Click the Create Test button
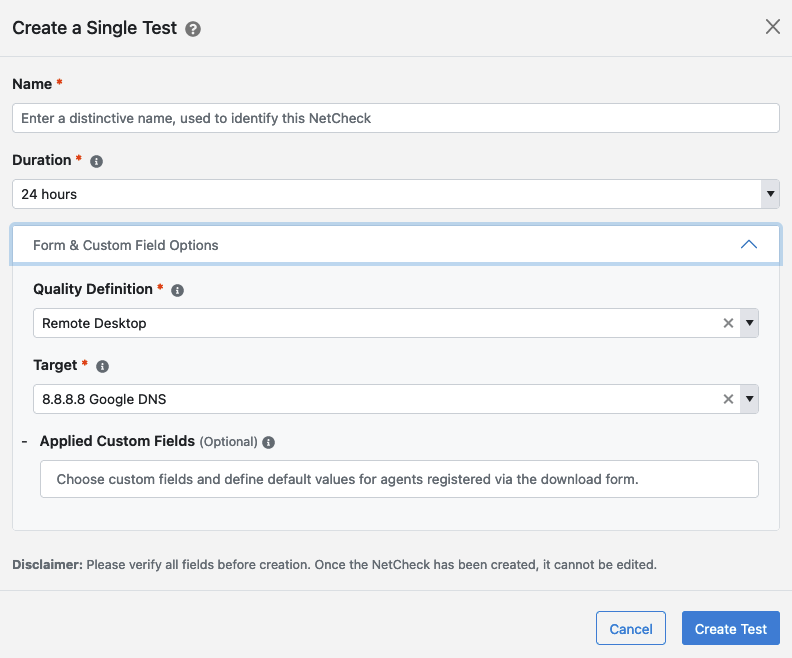 click(730, 629)
